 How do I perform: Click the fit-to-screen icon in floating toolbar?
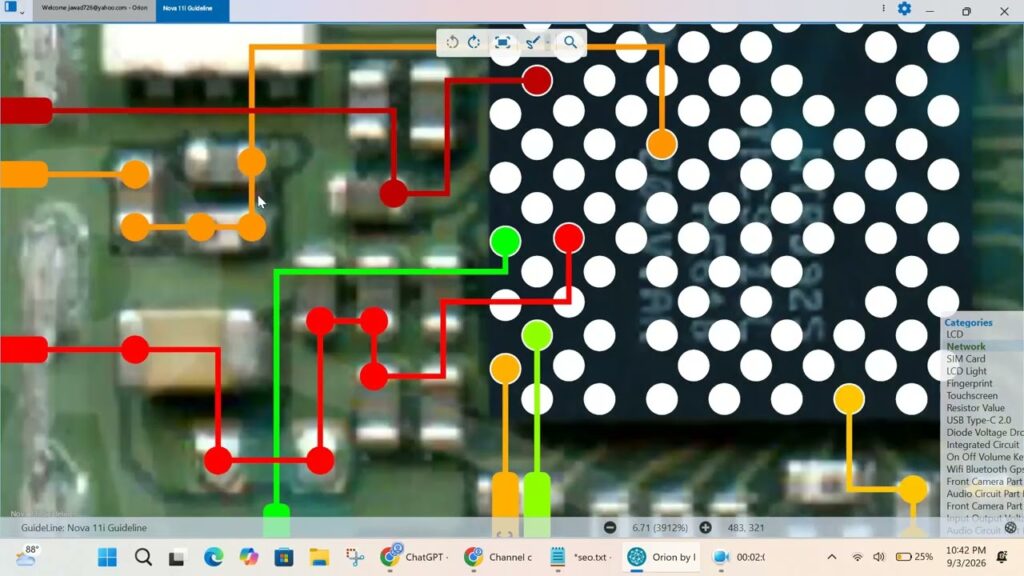coord(502,42)
